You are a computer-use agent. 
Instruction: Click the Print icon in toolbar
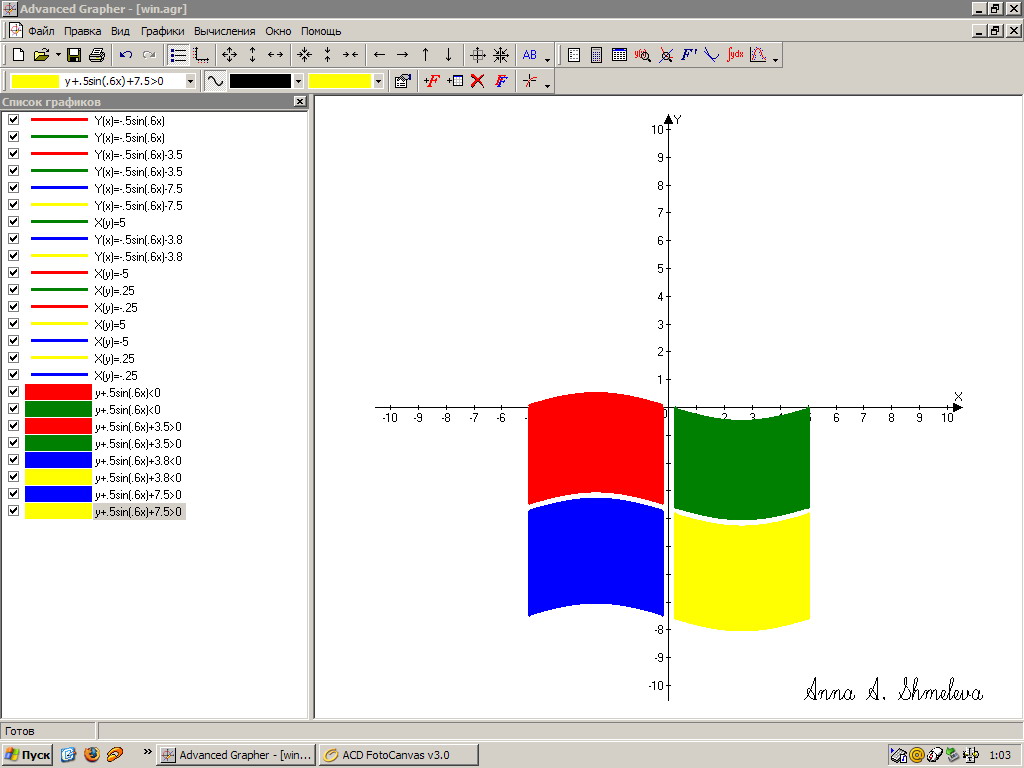coord(97,55)
